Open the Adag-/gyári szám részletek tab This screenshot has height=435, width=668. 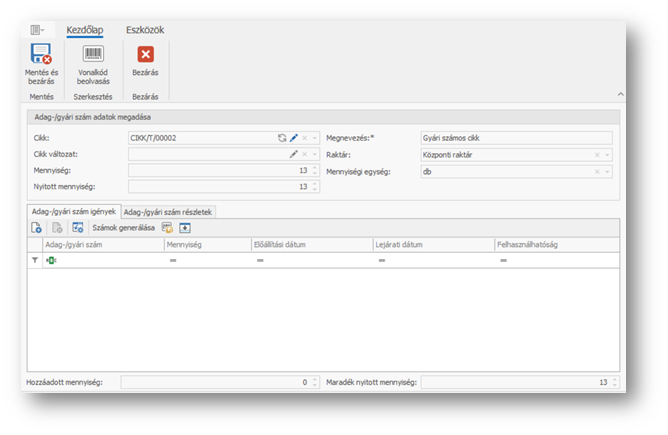click(x=168, y=212)
